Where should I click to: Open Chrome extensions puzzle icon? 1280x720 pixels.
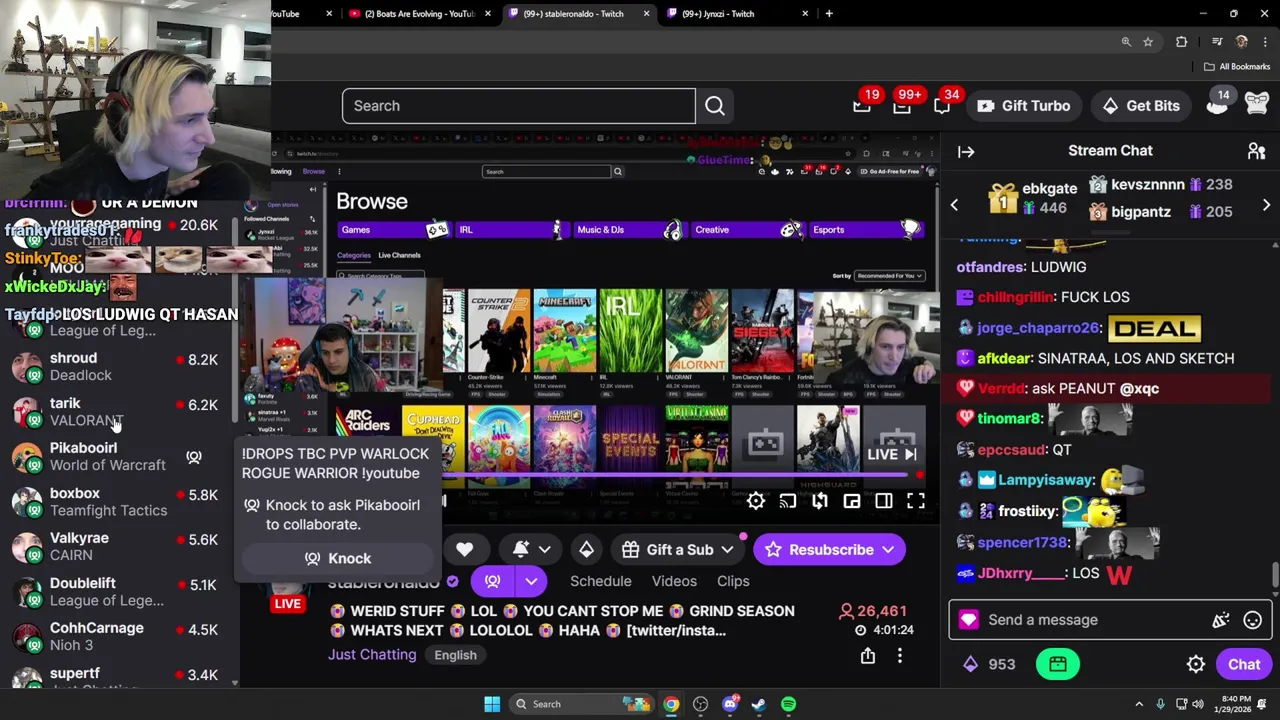1181,42
